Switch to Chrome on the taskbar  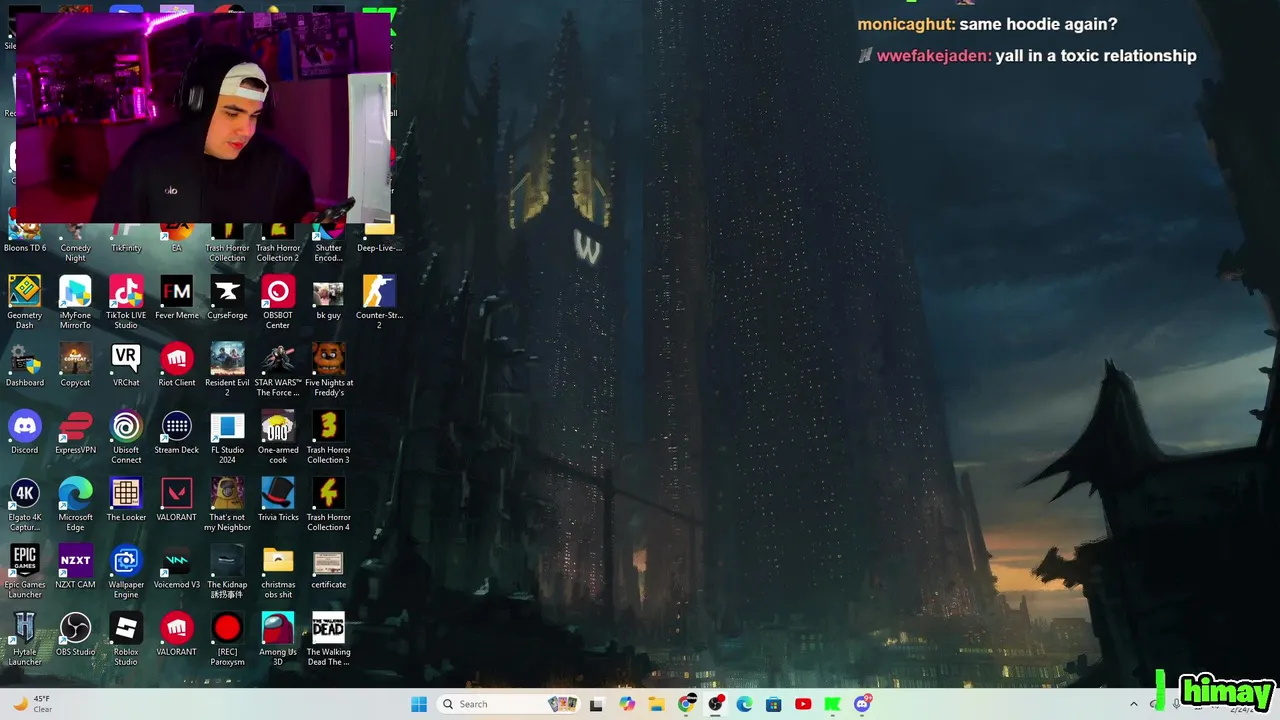pos(686,704)
